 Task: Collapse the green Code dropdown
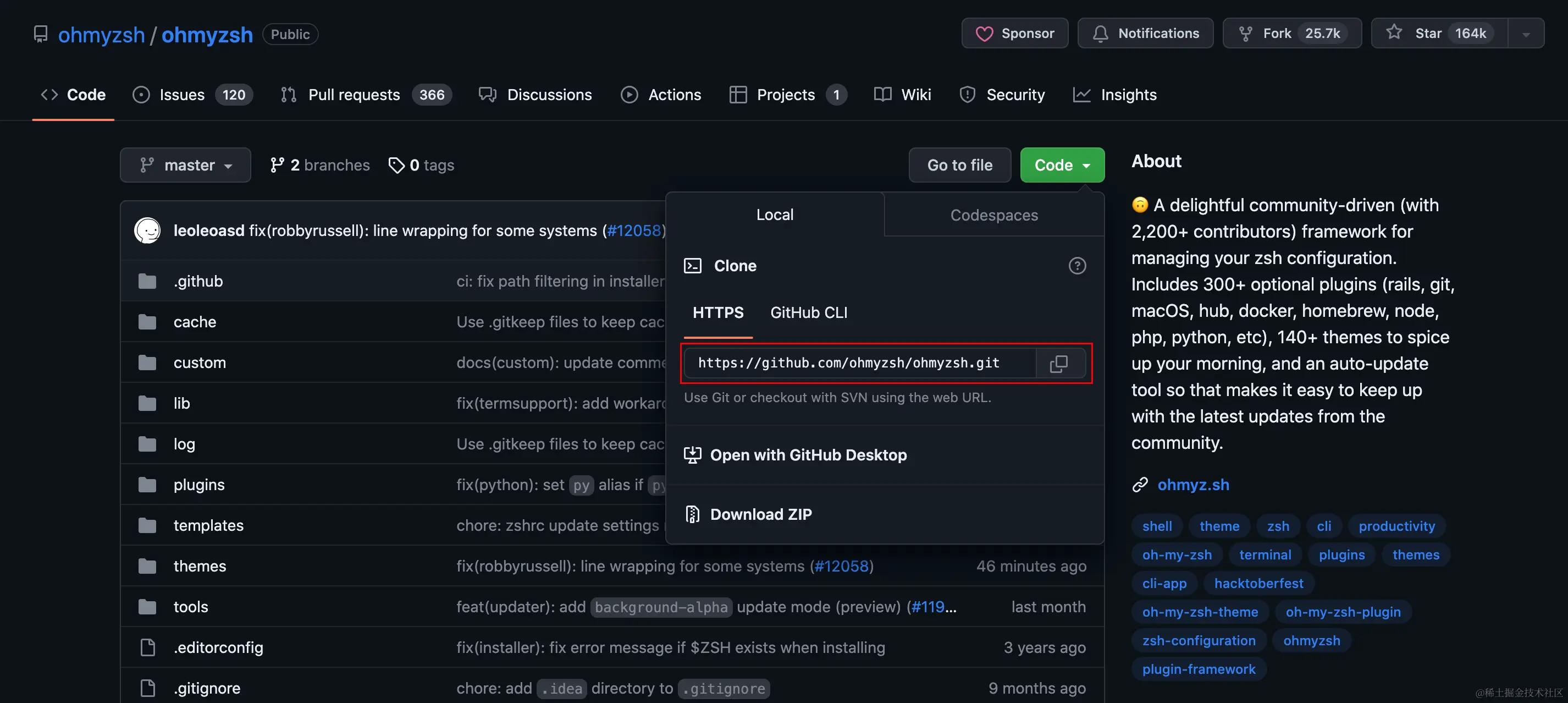point(1062,165)
